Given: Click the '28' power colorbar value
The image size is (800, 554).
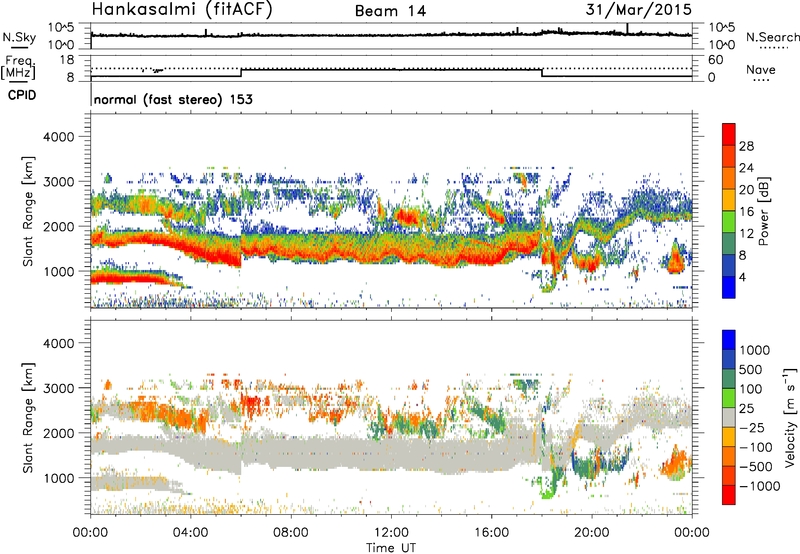Looking at the screenshot, I should tap(746, 146).
